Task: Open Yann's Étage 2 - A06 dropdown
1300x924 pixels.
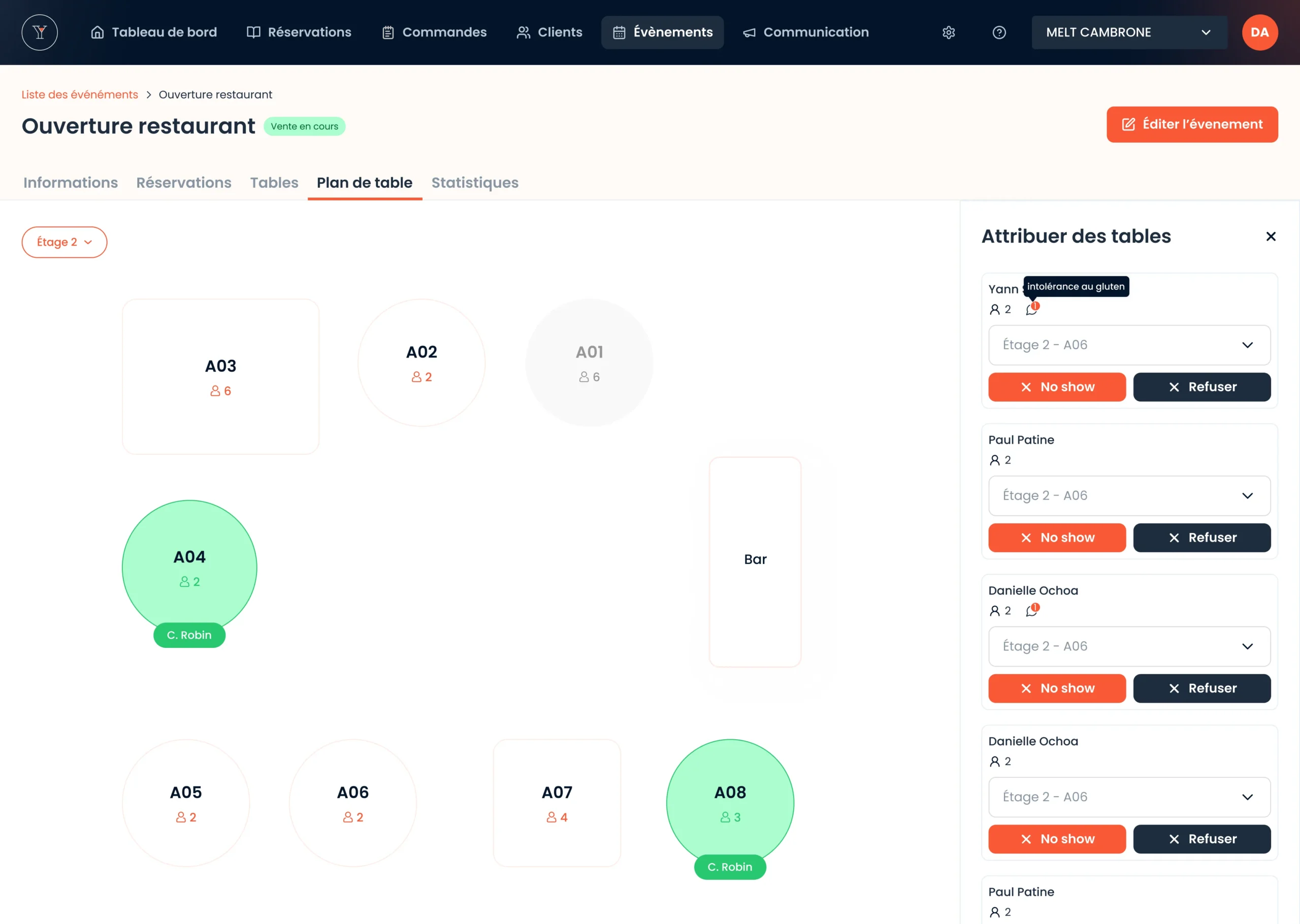Action: pos(1129,345)
